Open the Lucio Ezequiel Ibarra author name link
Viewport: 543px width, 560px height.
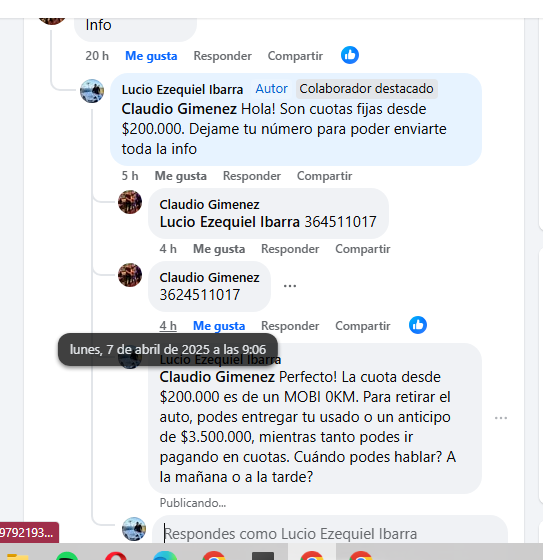(182, 89)
